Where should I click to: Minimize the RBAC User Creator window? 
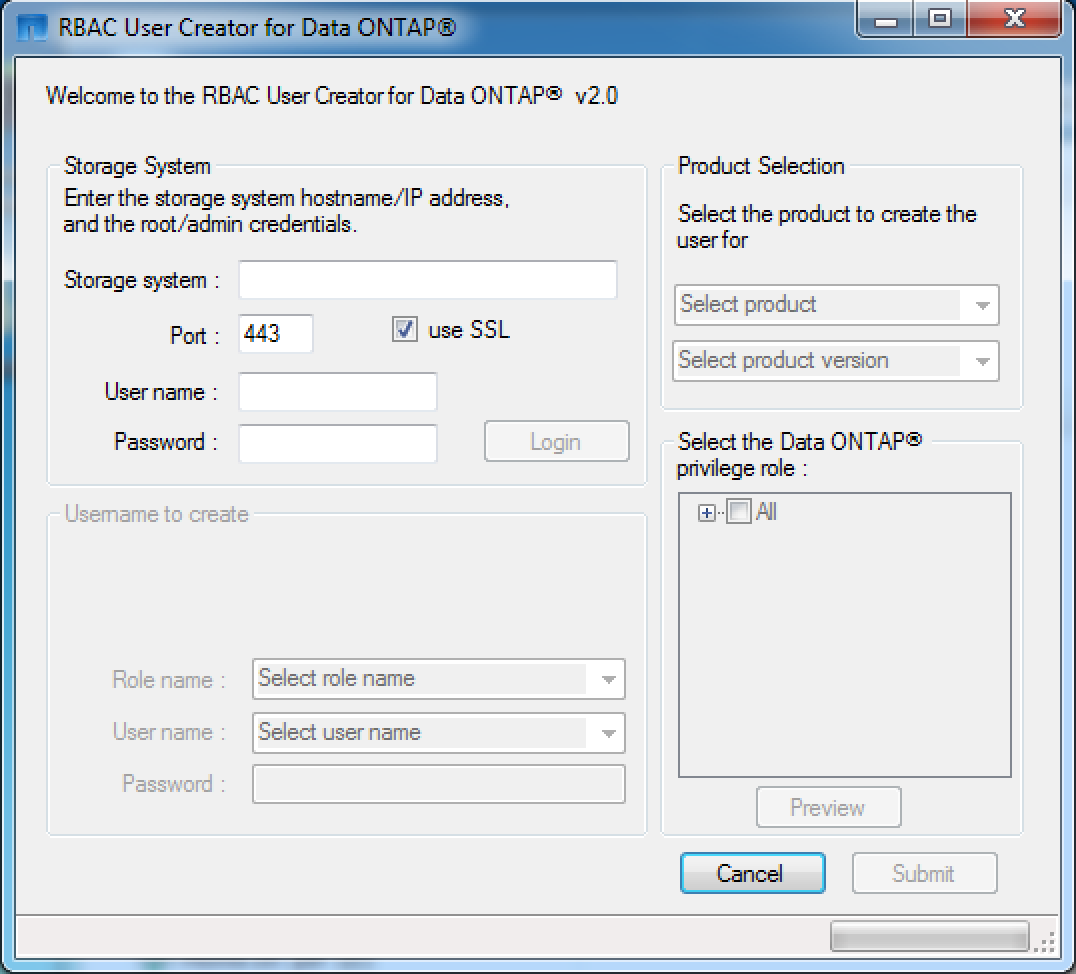click(885, 19)
